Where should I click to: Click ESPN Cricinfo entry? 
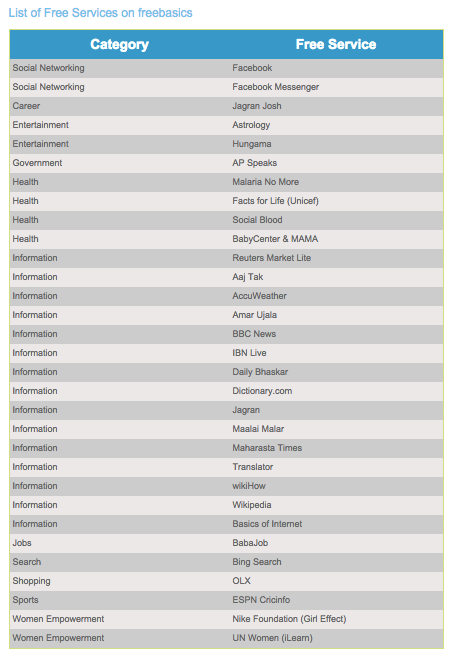(261, 600)
